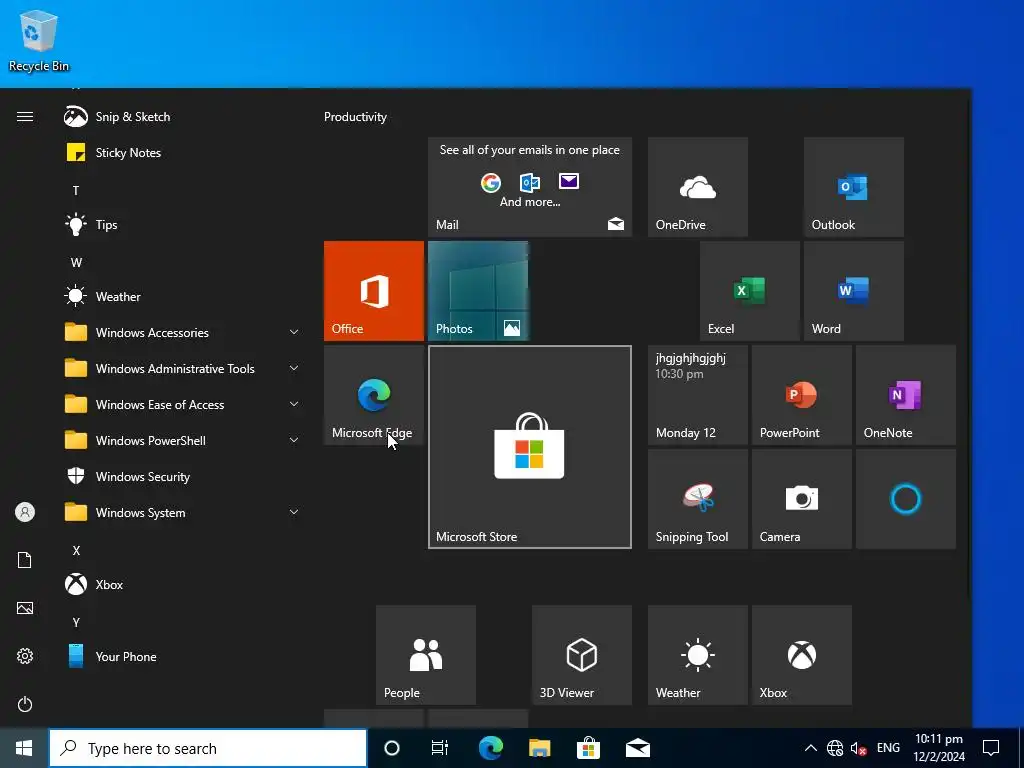The image size is (1024, 768).
Task: Open the Xbox tile
Action: [802, 655]
